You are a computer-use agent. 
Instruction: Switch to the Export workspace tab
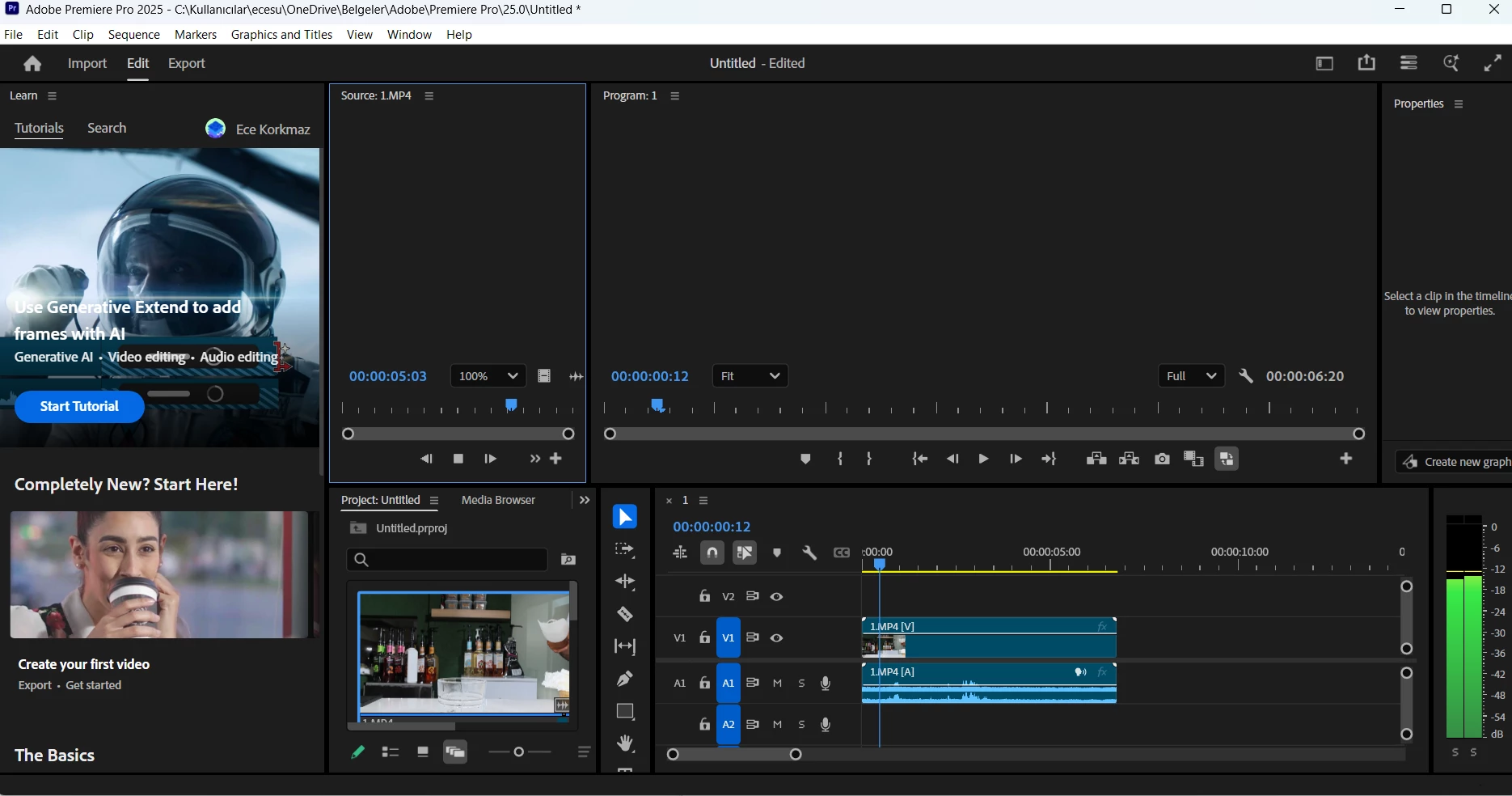click(x=187, y=63)
